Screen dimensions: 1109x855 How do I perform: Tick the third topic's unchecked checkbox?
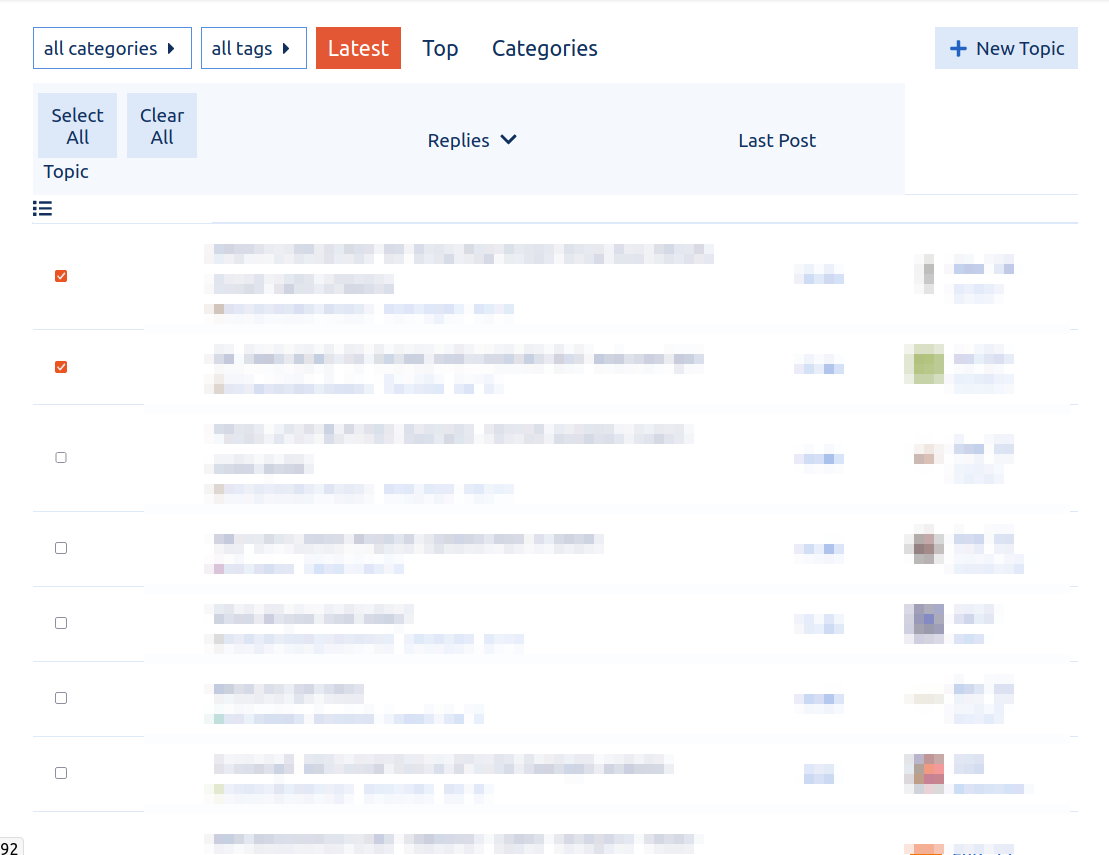(61, 457)
